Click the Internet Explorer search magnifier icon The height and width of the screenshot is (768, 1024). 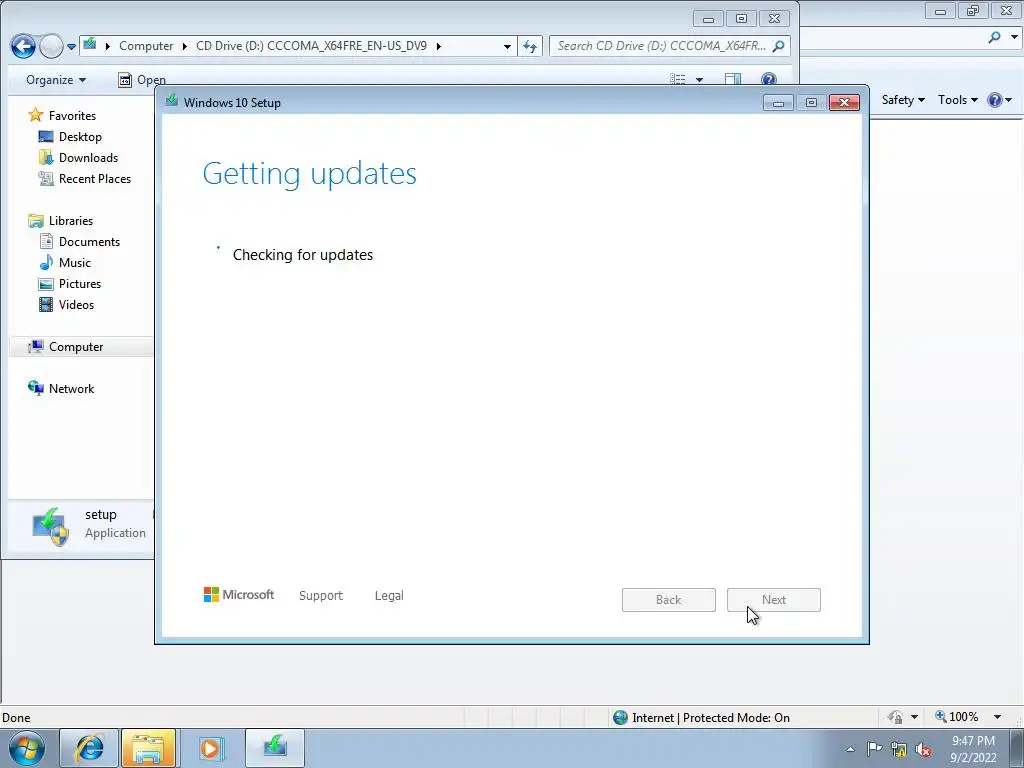coord(995,37)
